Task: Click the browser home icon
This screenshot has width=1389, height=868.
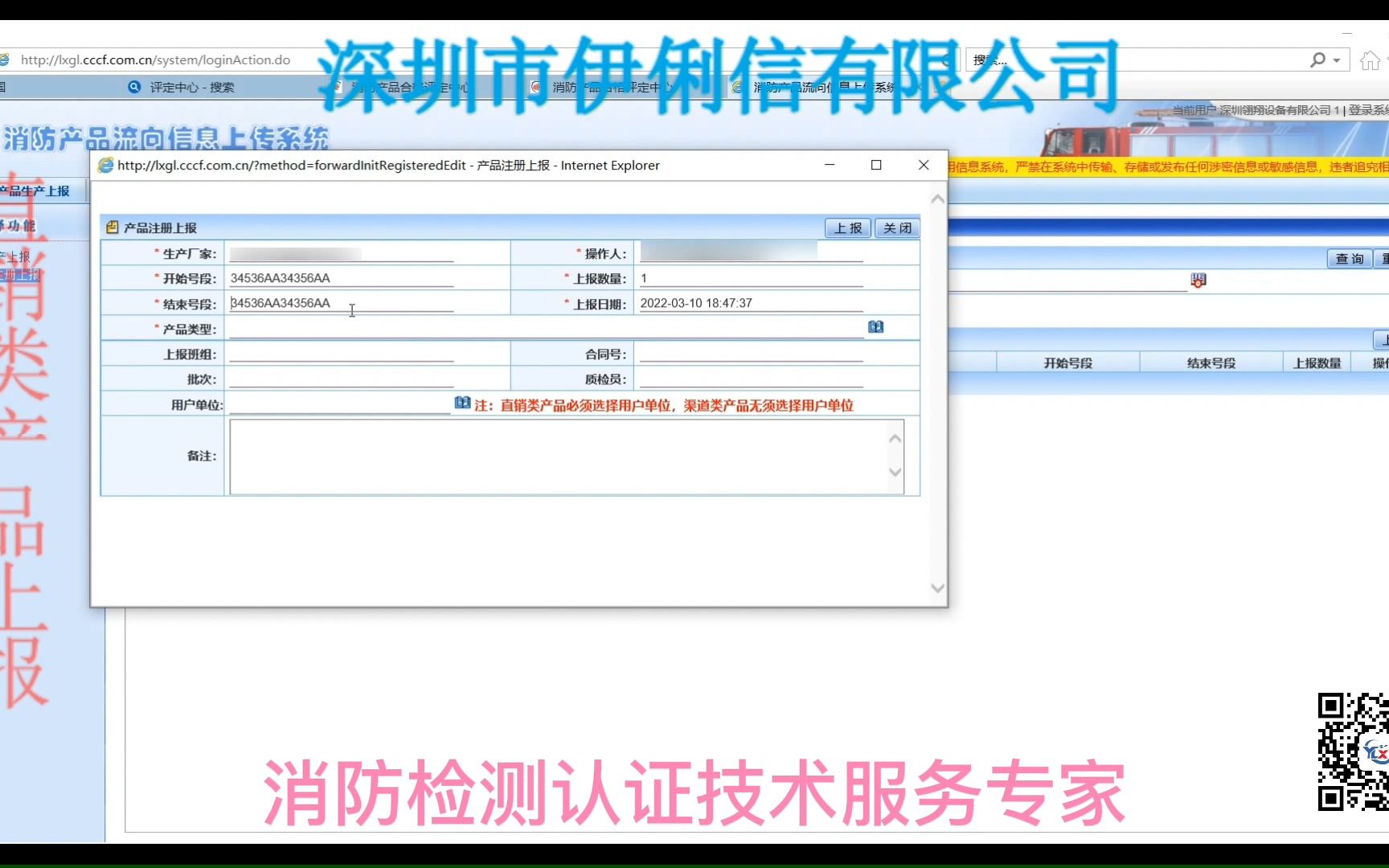Action: pos(1370,60)
